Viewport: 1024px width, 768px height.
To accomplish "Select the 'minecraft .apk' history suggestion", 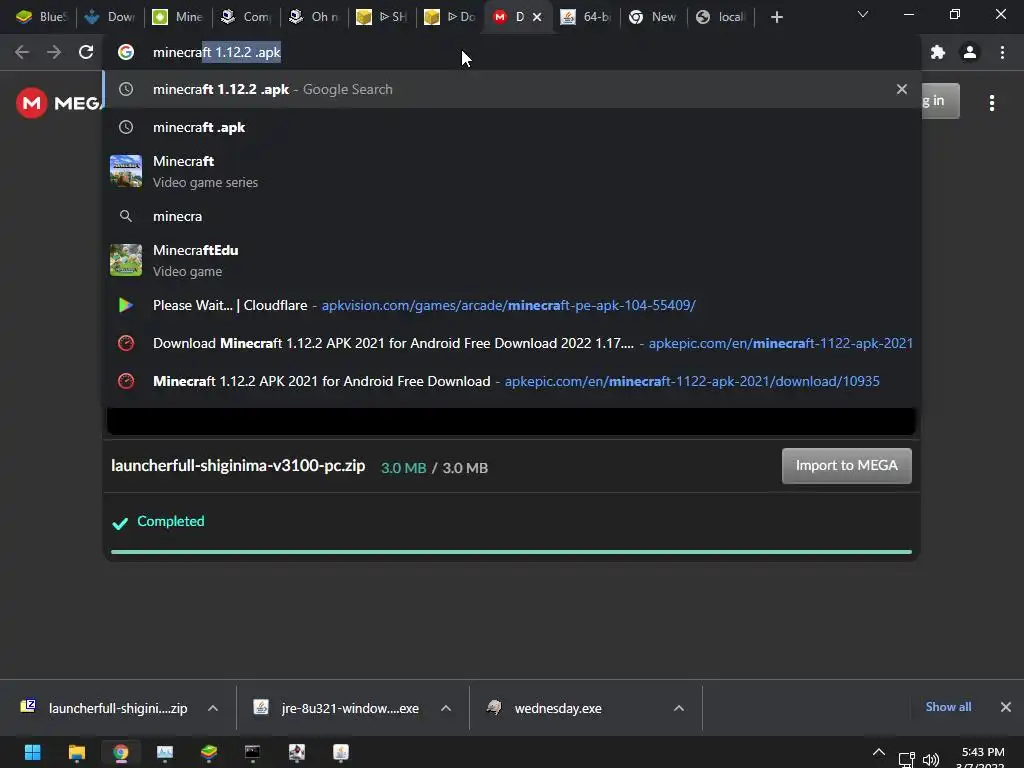I will [x=512, y=127].
